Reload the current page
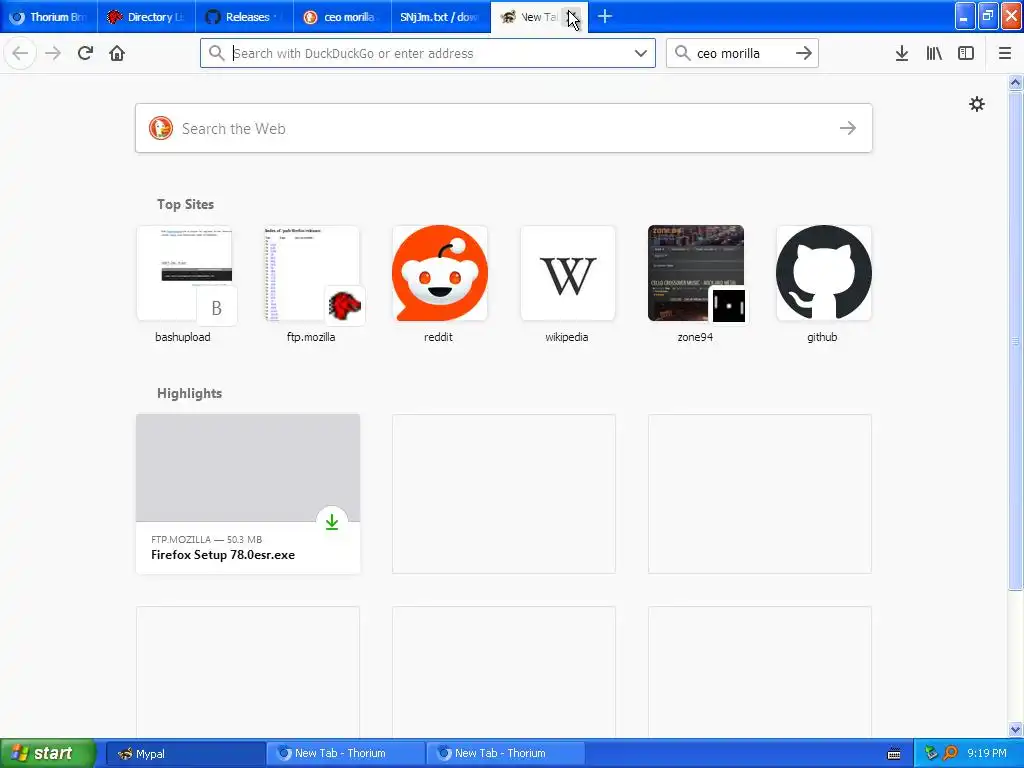 tap(85, 53)
